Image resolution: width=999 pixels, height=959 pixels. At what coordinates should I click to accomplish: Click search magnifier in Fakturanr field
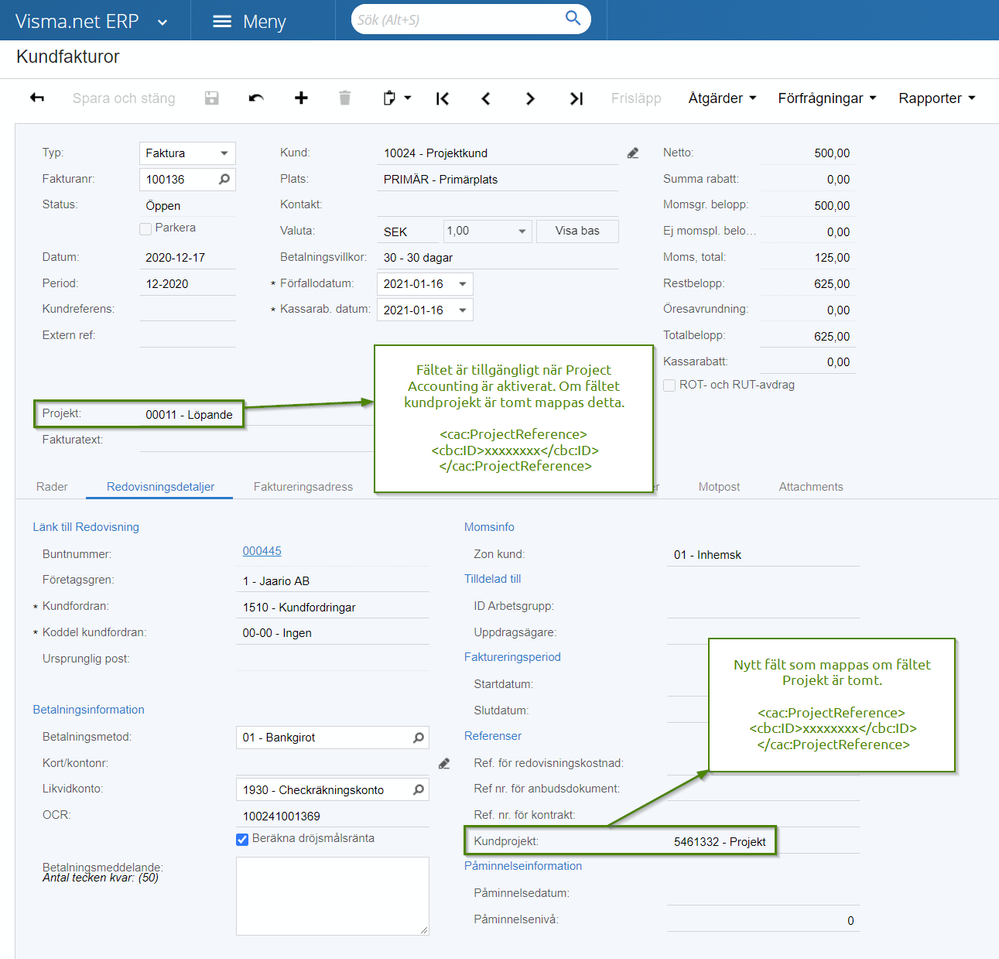pos(224,179)
